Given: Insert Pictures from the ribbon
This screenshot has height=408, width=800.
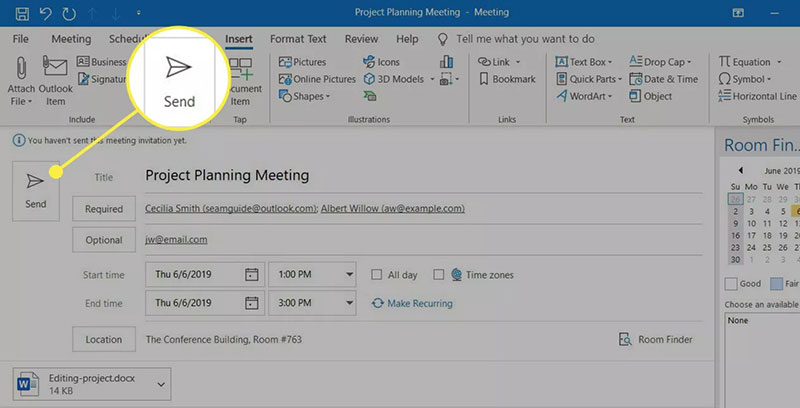Looking at the screenshot, I should click(303, 62).
